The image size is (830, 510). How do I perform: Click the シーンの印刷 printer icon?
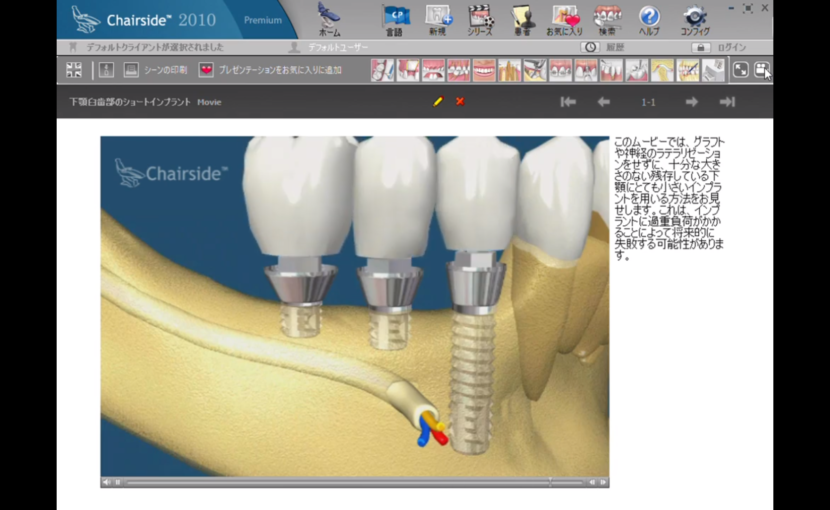coord(131,69)
